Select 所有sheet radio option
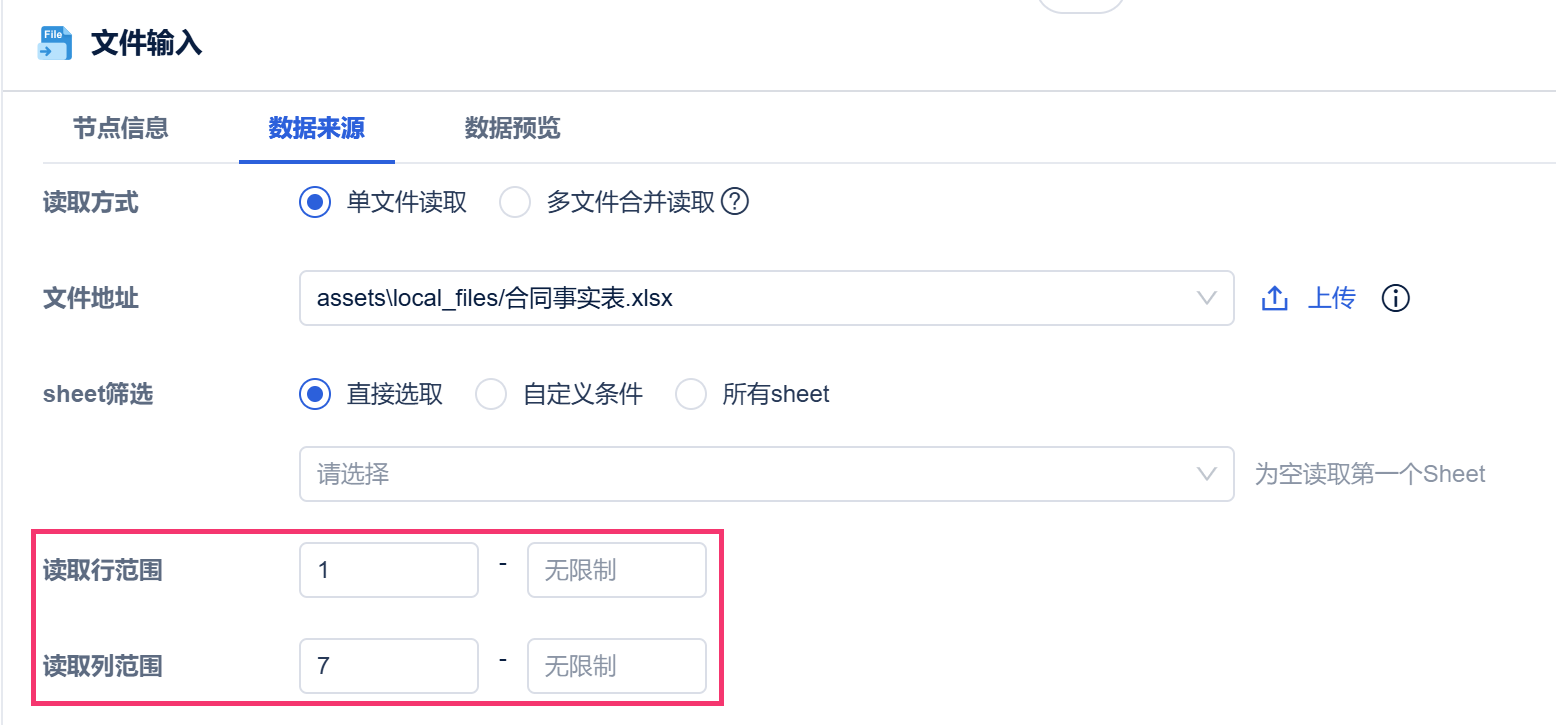Viewport: 1556px width, 725px height. pos(691,395)
